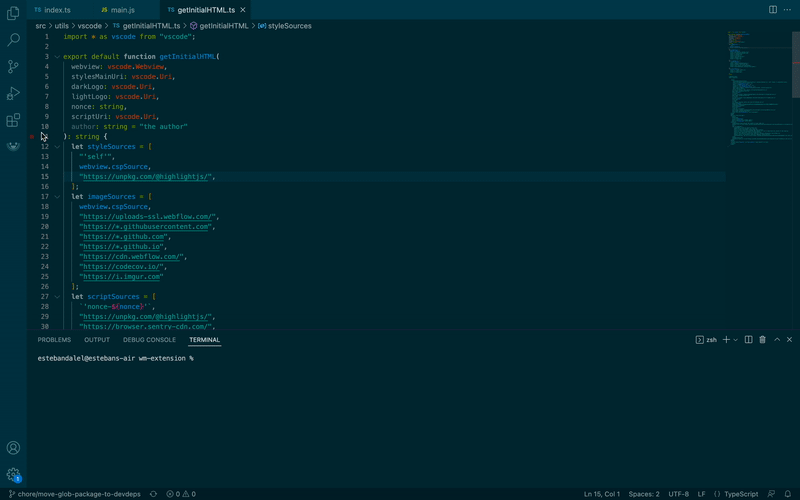Open the Manage gear icon
This screenshot has width=800, height=500.
(x=13, y=475)
